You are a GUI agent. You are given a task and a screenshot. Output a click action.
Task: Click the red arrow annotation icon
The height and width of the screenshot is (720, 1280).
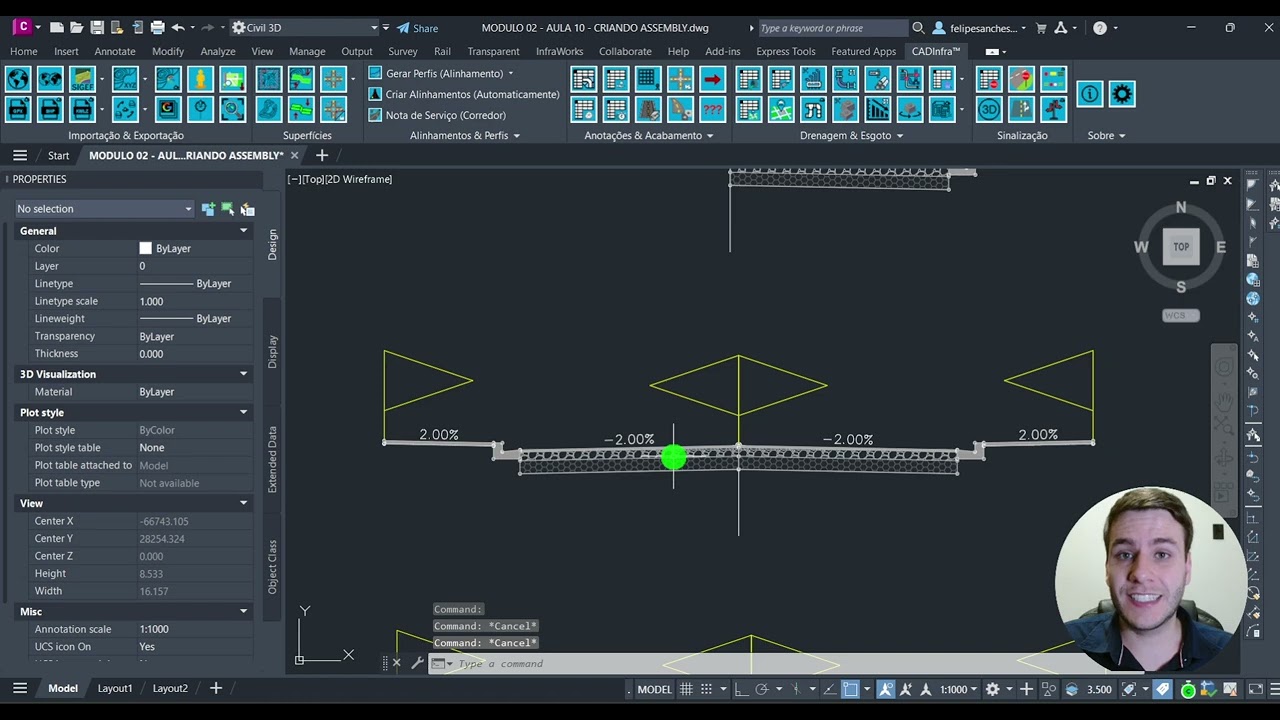712,78
